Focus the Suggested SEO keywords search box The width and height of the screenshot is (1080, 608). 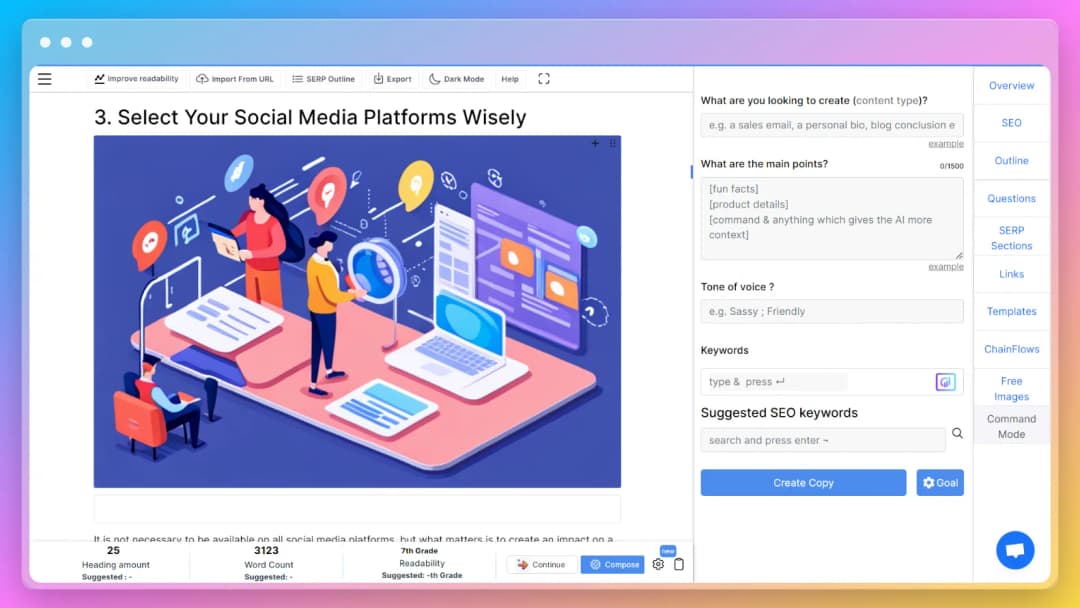[x=822, y=440]
